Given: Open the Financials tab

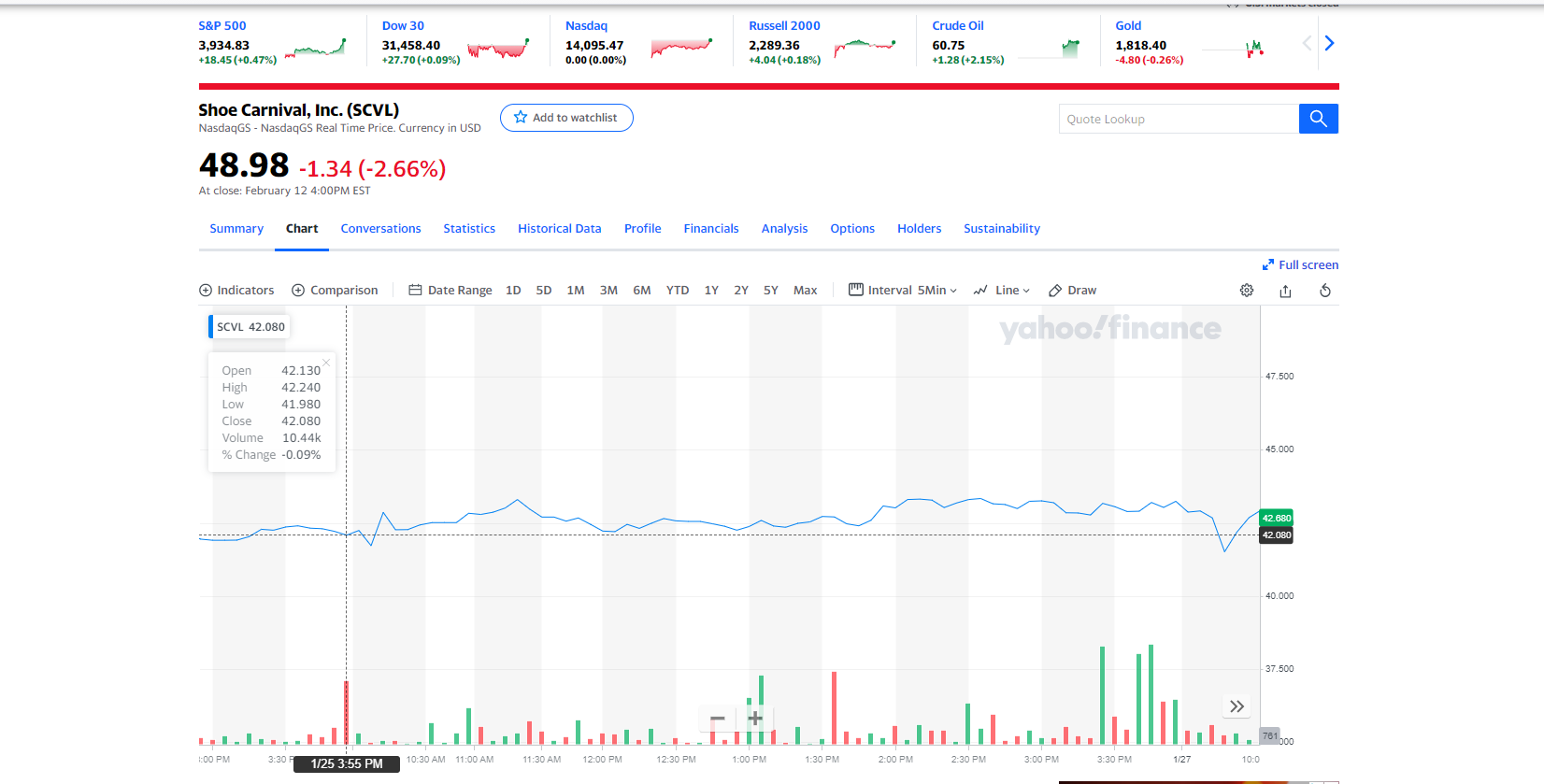Looking at the screenshot, I should 711,229.
